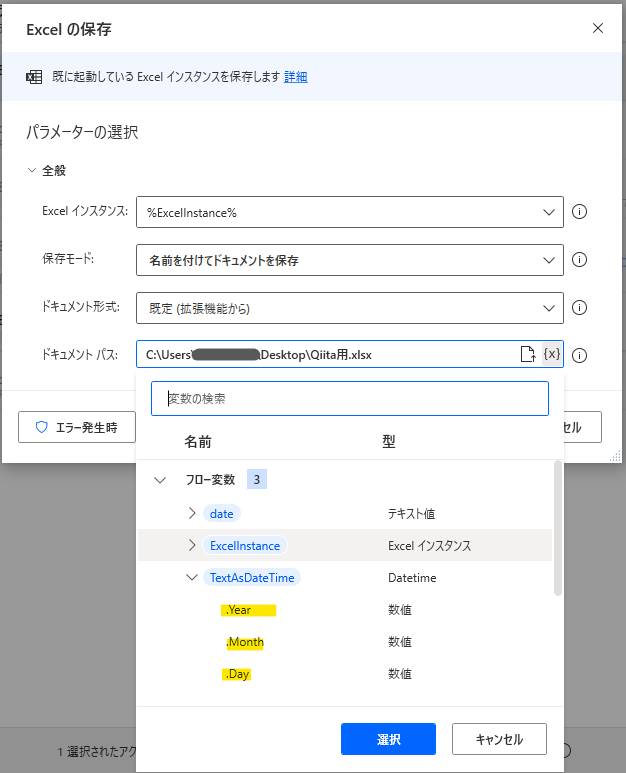Show info for ドキュメント パス
This screenshot has width=626, height=773.
tap(579, 355)
